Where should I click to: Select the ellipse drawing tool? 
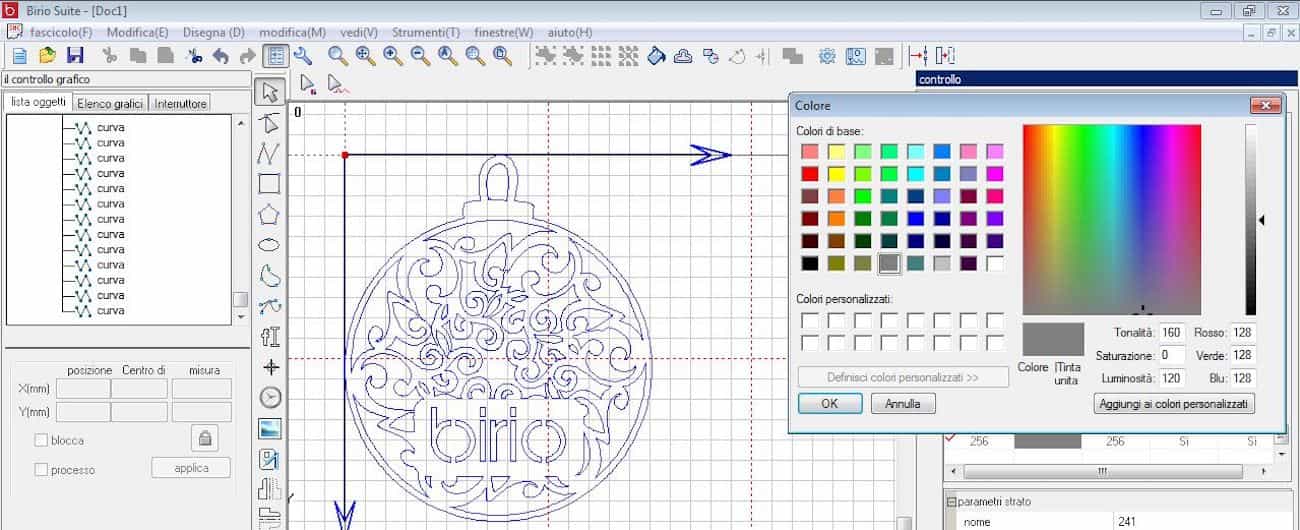point(269,245)
